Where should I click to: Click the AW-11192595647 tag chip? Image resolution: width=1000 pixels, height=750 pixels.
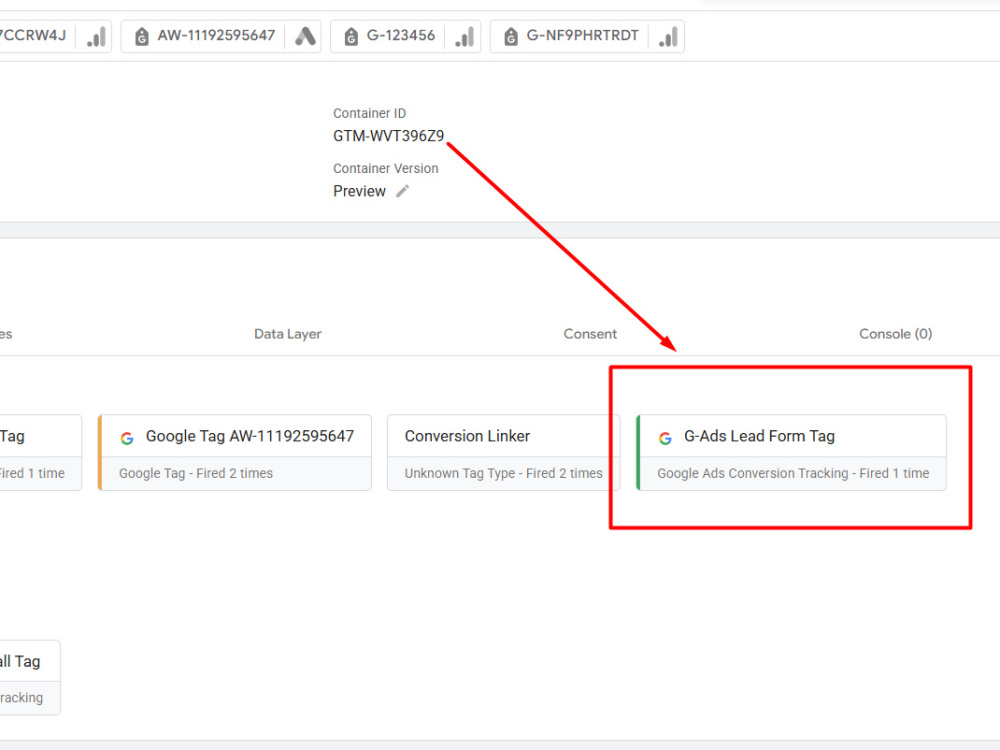pyautogui.click(x=221, y=36)
